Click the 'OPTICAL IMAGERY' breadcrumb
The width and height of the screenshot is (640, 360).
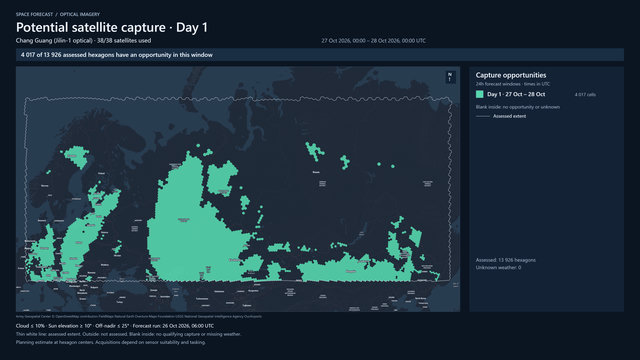coord(80,14)
